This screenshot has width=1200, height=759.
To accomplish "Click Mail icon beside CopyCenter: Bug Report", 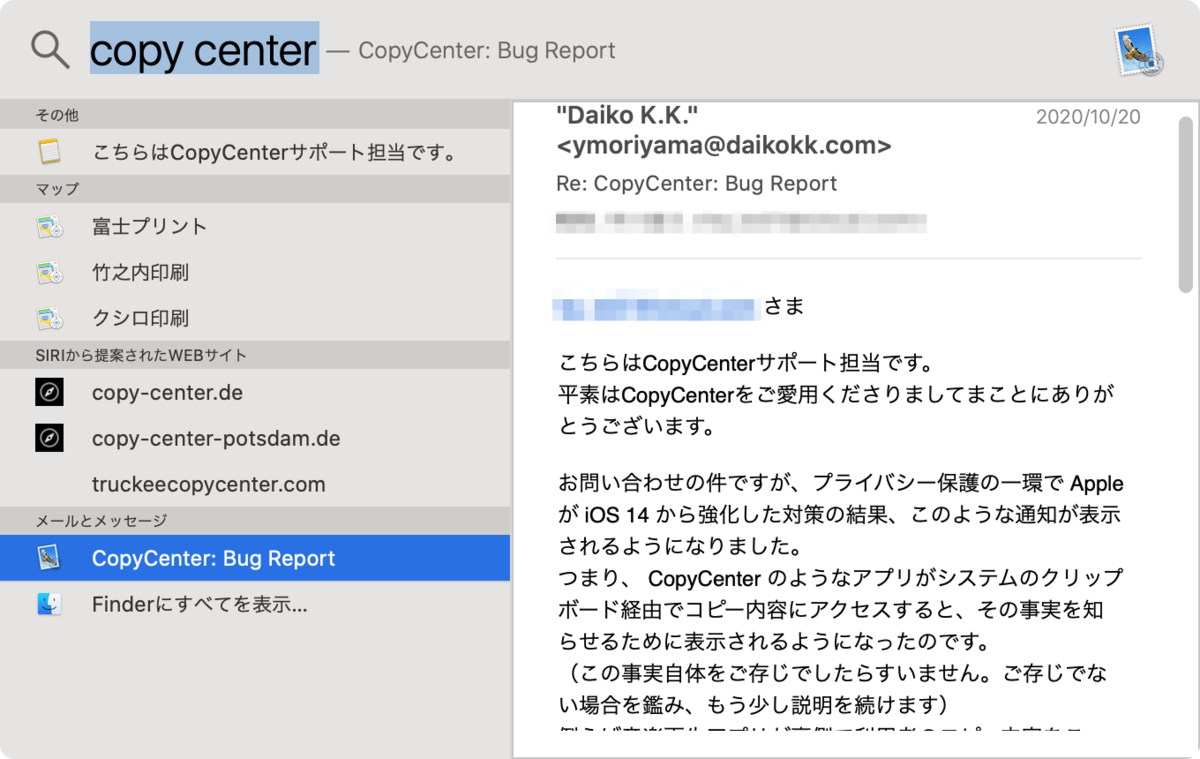I will click(x=49, y=558).
